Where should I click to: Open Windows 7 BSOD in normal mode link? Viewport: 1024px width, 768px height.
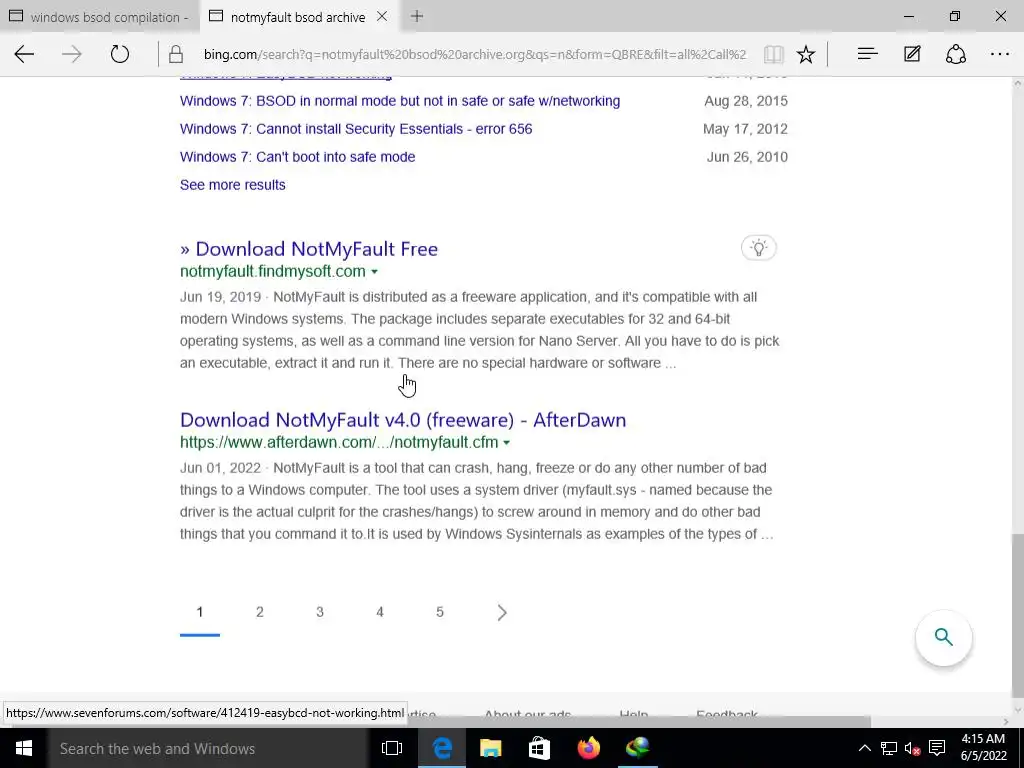pos(400,101)
